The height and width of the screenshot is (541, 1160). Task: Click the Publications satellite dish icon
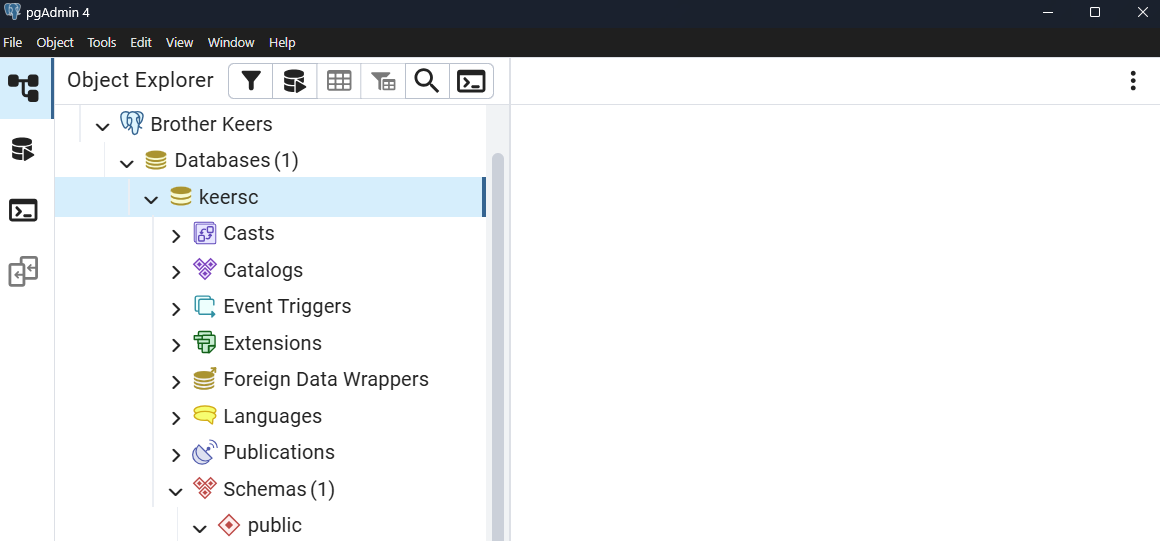(205, 452)
